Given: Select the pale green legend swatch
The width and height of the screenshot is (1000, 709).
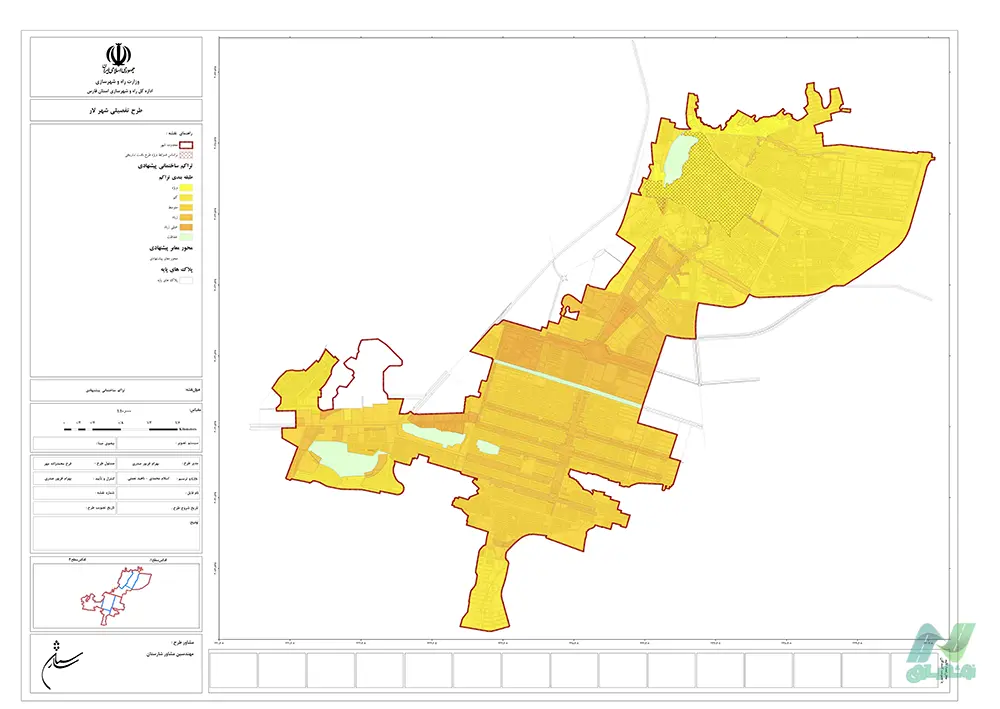Looking at the screenshot, I should (185, 237).
